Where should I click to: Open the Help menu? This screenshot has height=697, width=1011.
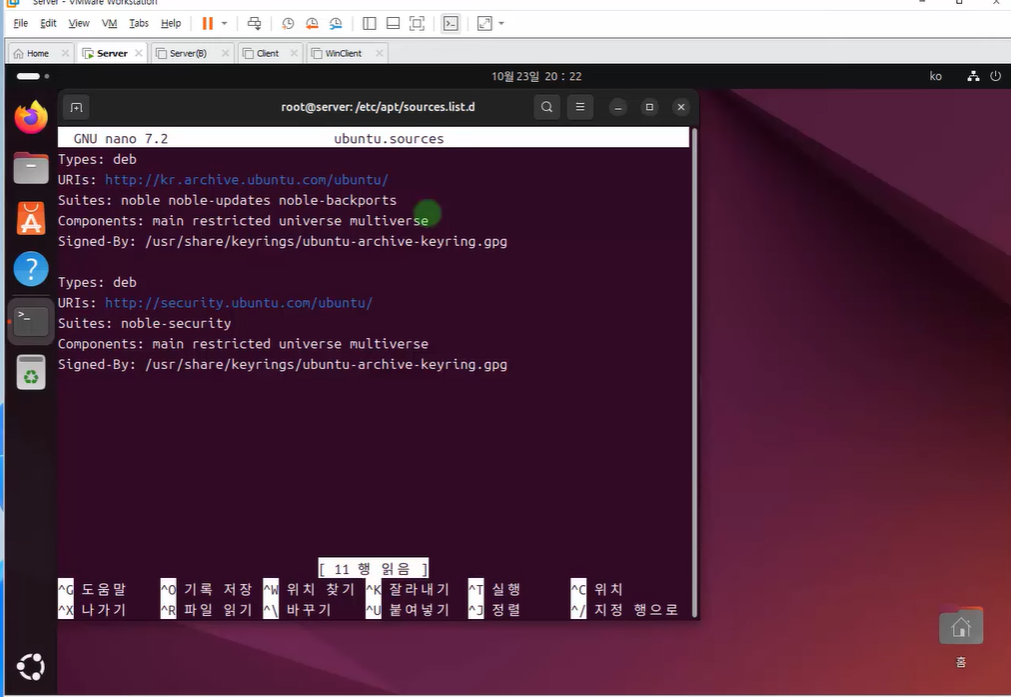point(171,23)
